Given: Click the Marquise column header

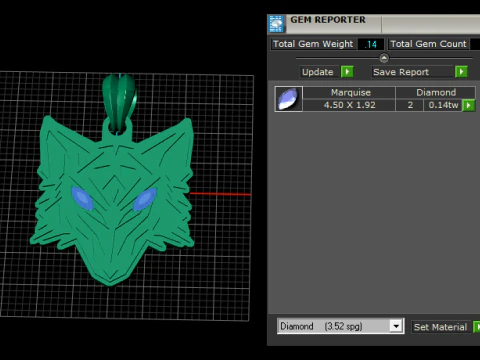Looking at the screenshot, I should (x=349, y=92).
